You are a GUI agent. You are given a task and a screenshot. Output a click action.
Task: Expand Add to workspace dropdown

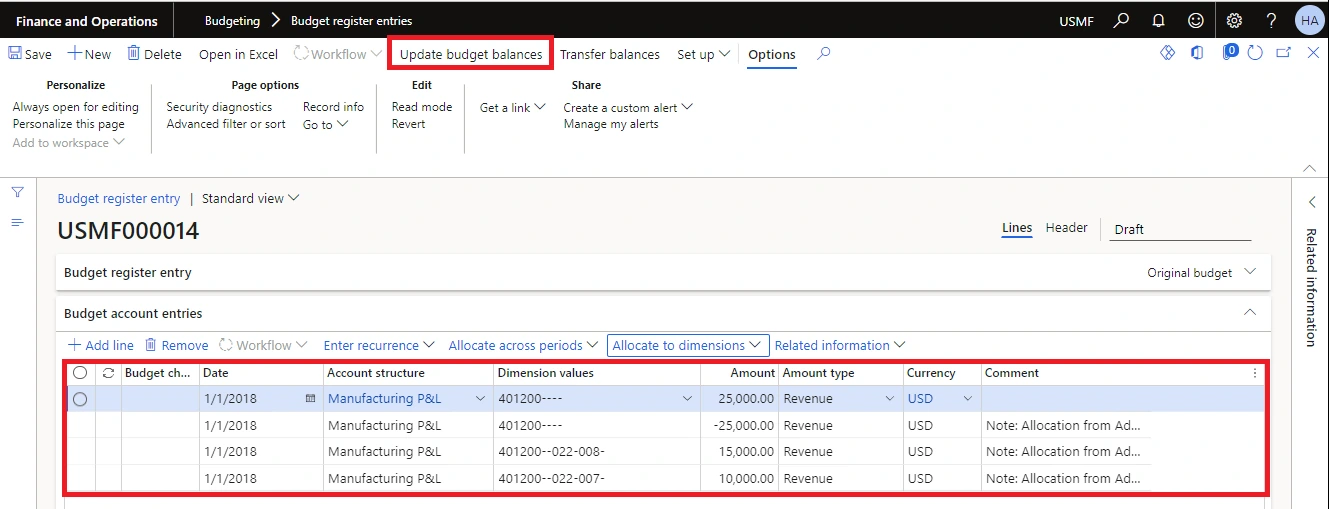tap(69, 143)
